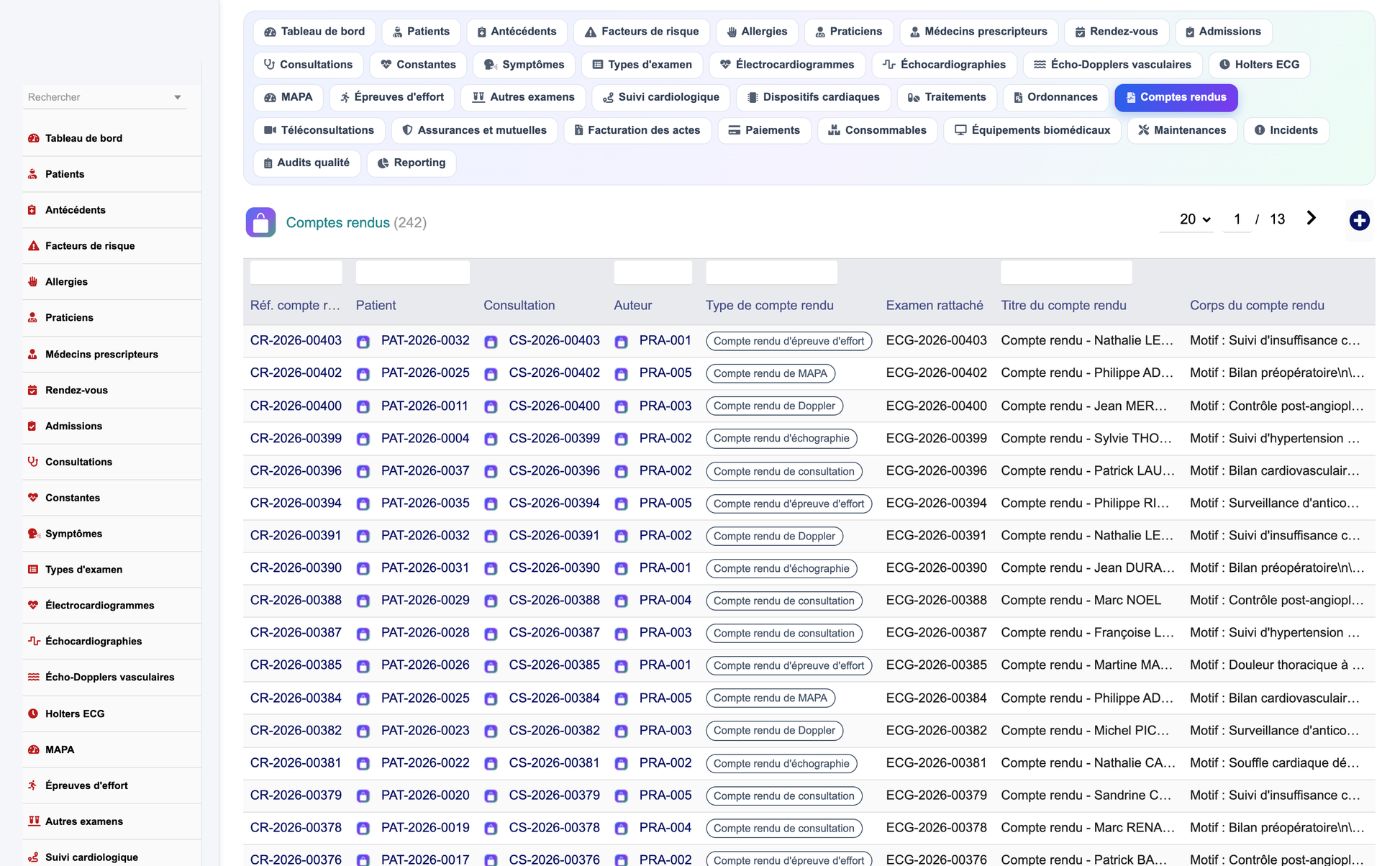
Task: Sort by Consultation column header
Action: pyautogui.click(x=519, y=305)
